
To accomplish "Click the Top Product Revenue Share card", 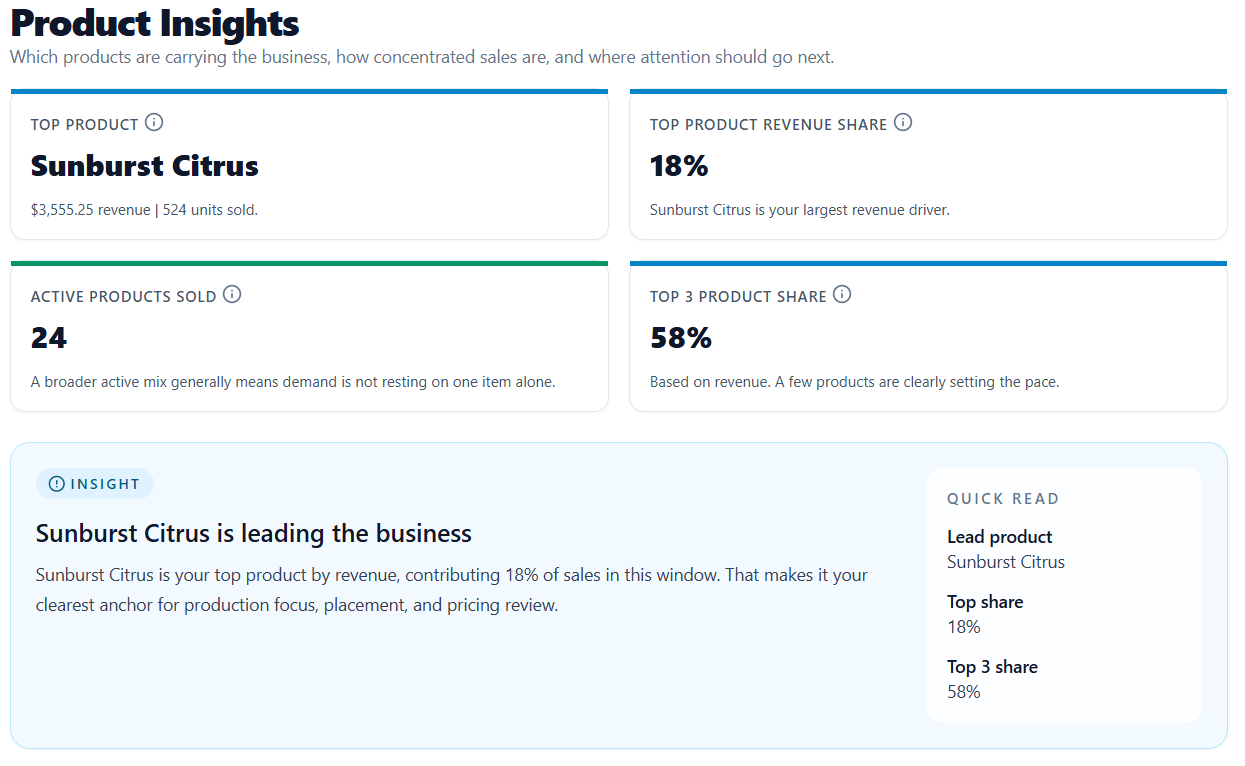I will 928,164.
